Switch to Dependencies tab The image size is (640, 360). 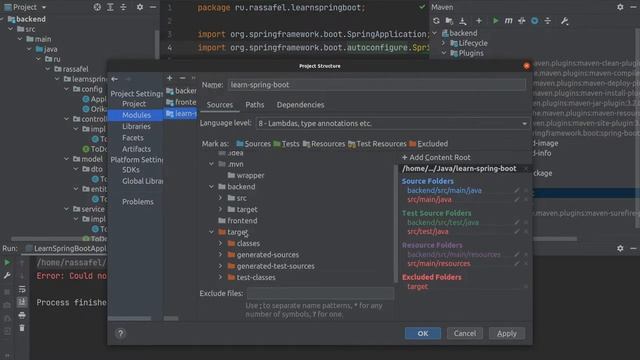click(300, 105)
